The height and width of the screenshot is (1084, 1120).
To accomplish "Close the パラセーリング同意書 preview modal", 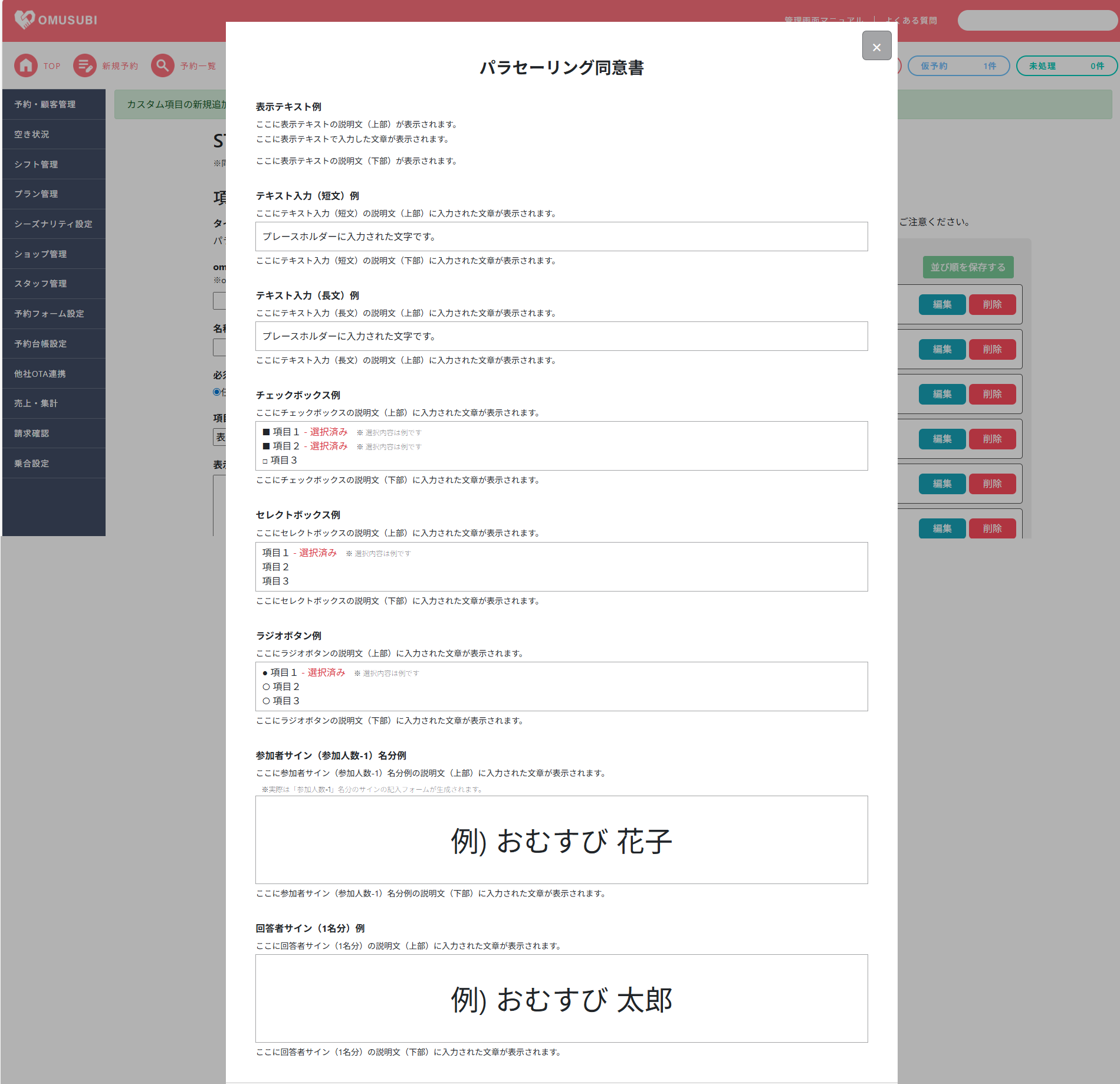I will 876,46.
